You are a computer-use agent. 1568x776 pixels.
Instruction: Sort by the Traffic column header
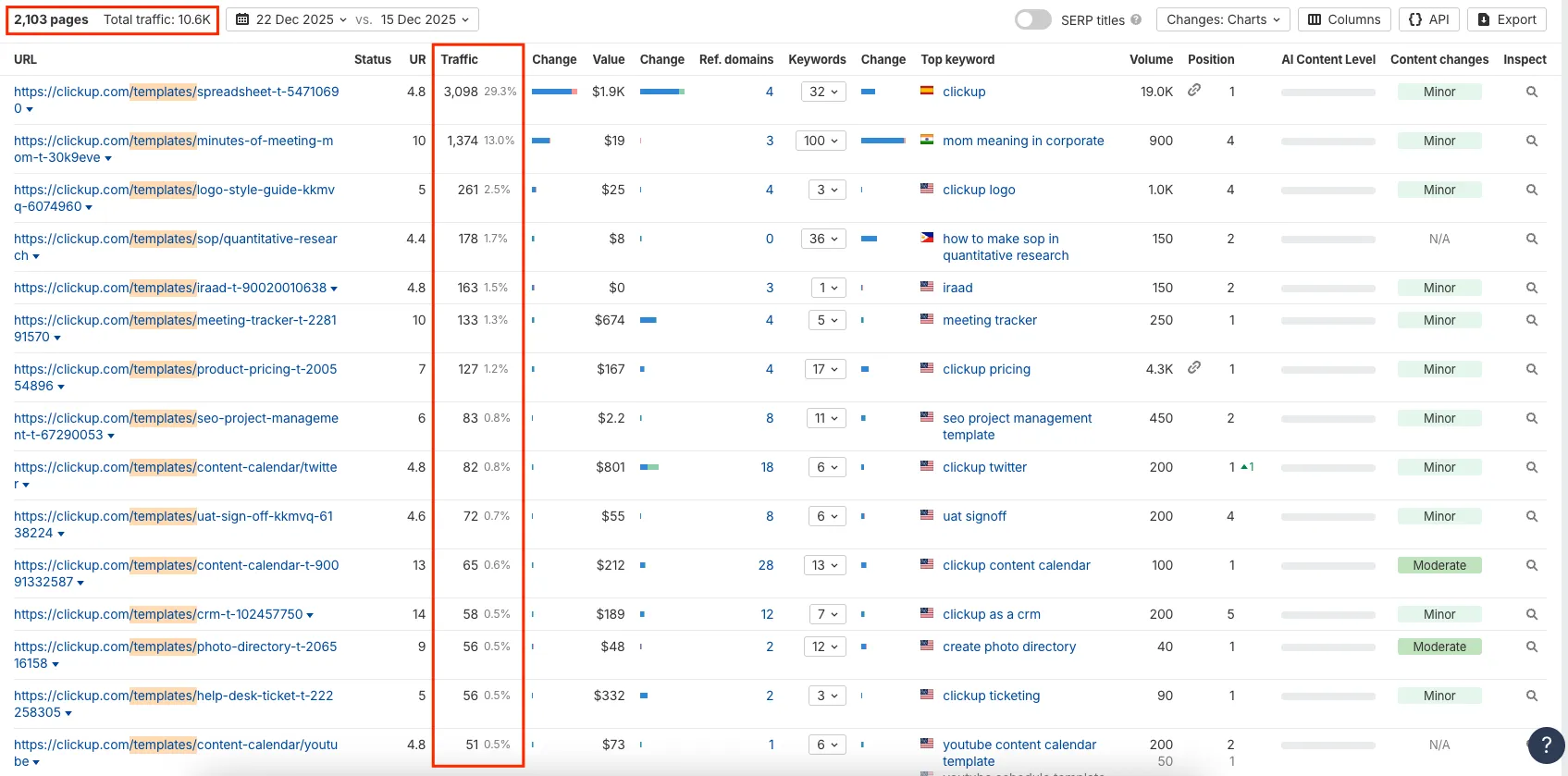[x=459, y=59]
